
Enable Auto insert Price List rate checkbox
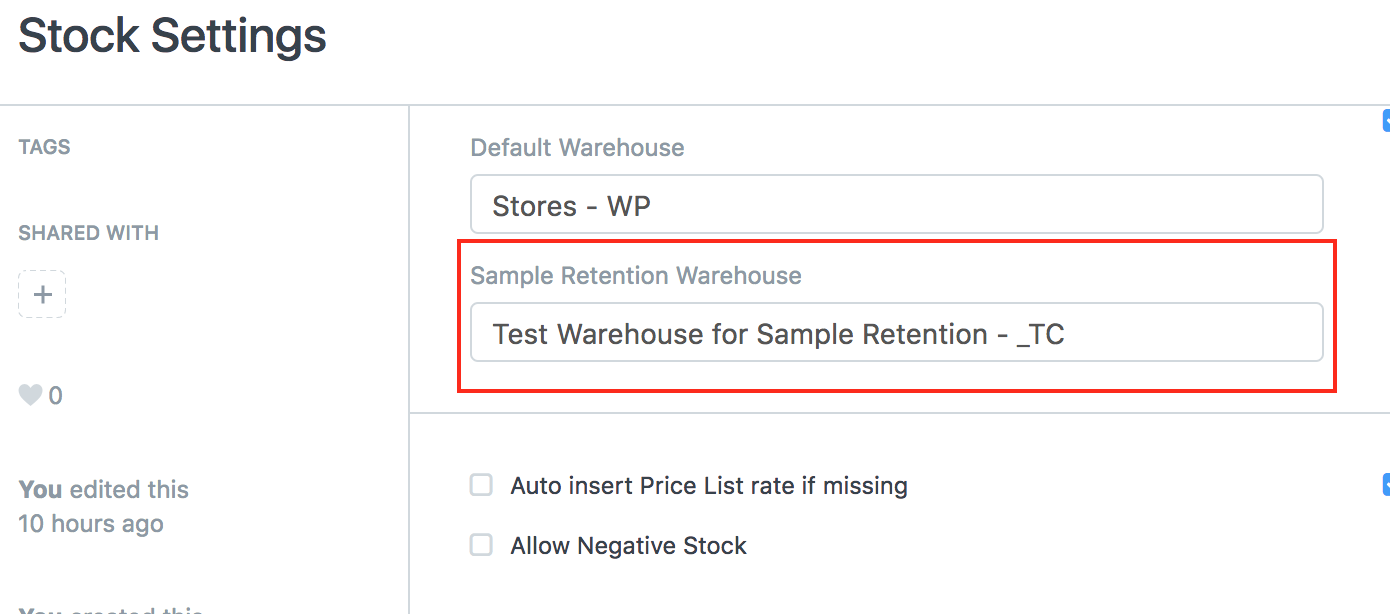(482, 486)
